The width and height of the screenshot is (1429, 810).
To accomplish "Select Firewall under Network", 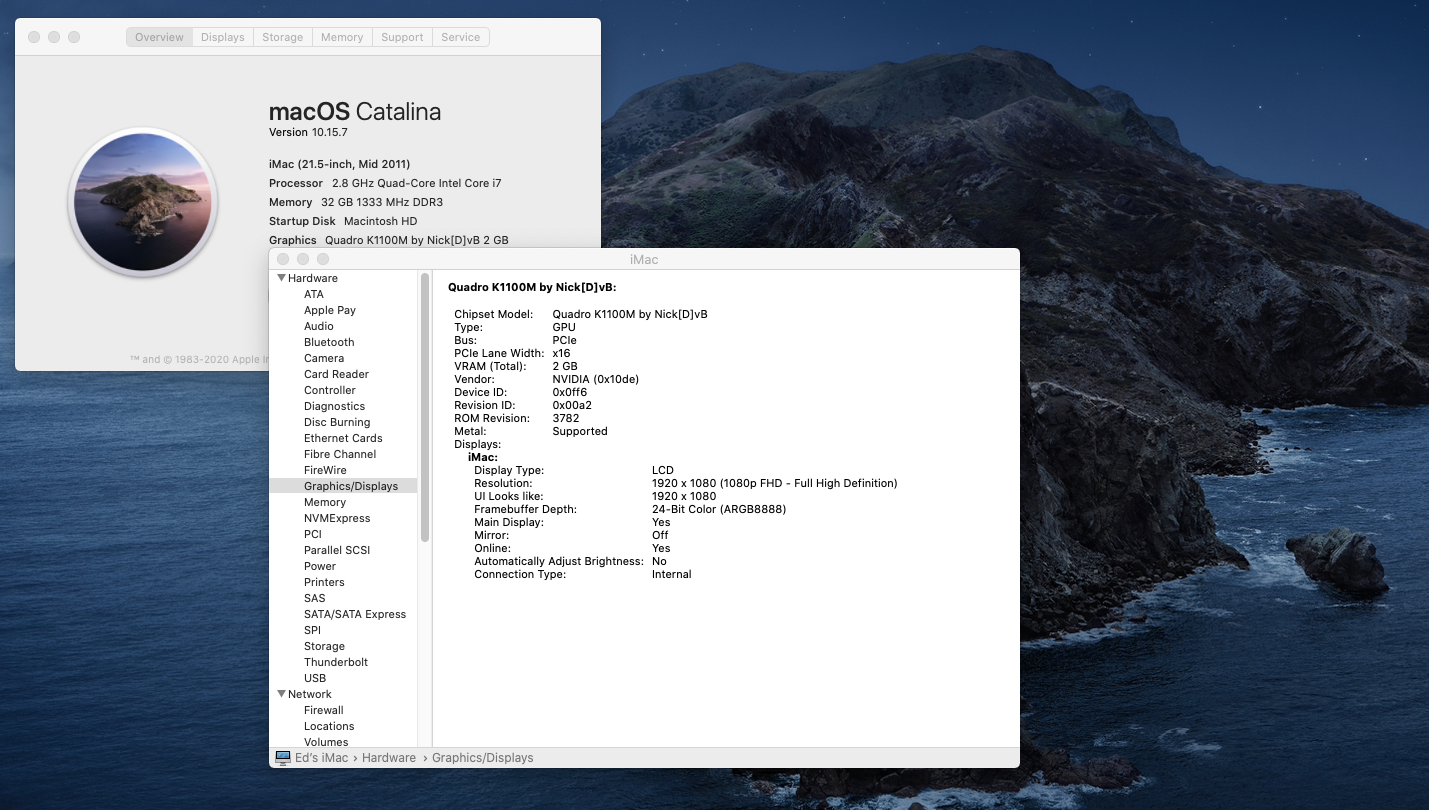I will tap(324, 710).
